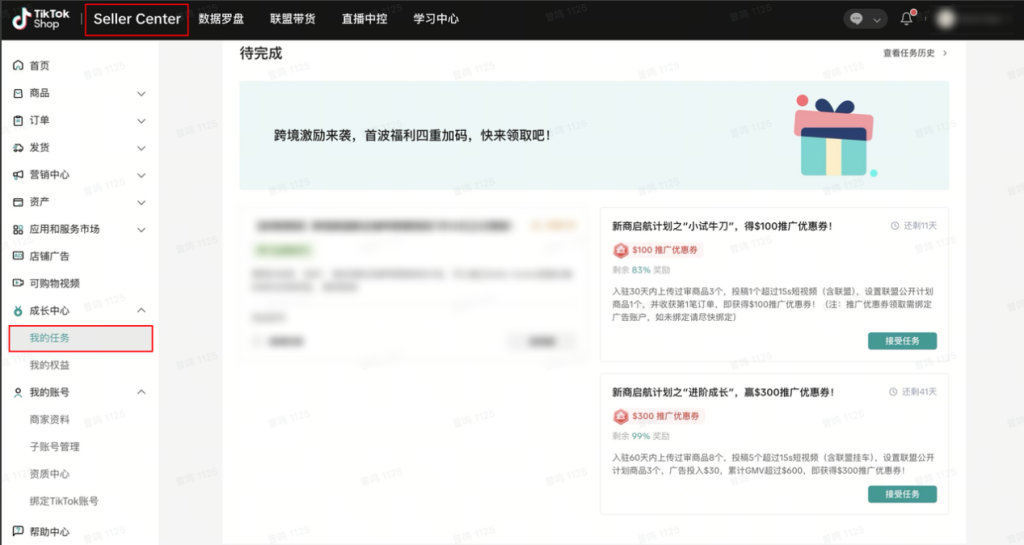Image resolution: width=1024 pixels, height=545 pixels.
Task: Collapse the 我的账号 section chevron
Action: 141,392
